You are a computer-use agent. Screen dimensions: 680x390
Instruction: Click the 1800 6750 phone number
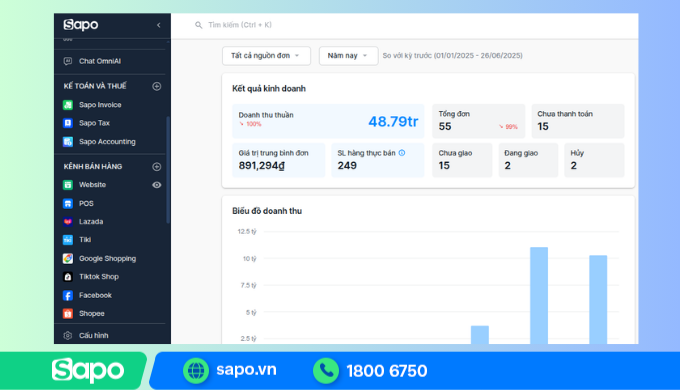coord(387,371)
